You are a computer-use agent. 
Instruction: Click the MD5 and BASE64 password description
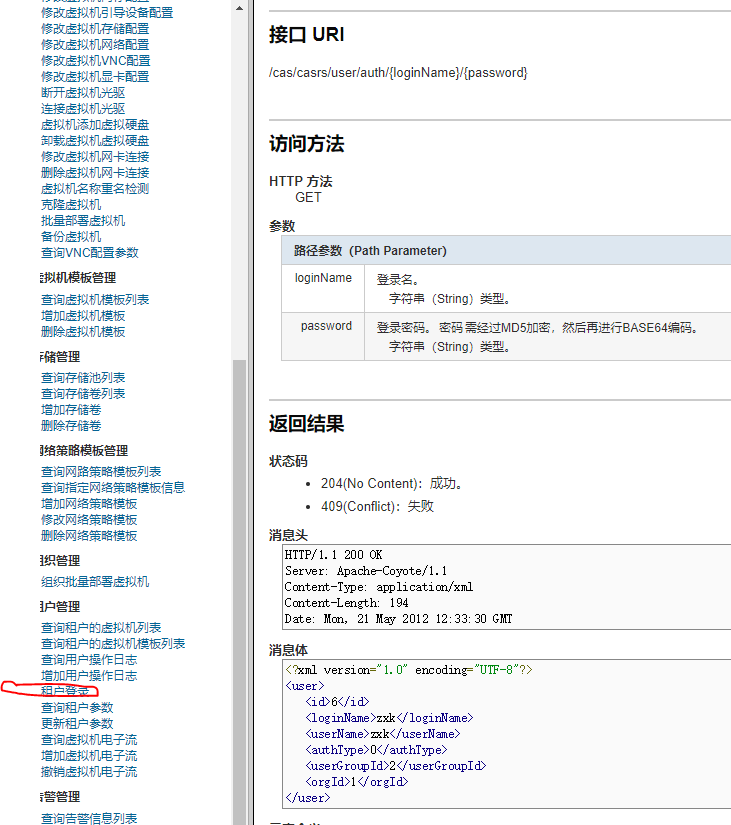click(537, 328)
